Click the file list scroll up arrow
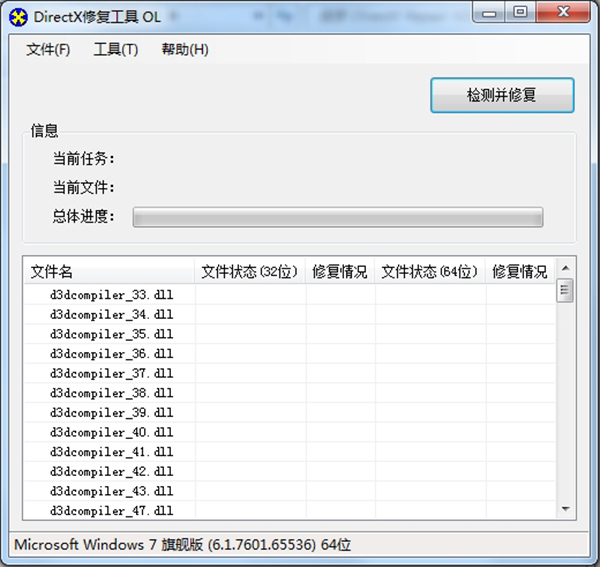Image resolution: width=600 pixels, height=567 pixels. pyautogui.click(x=566, y=268)
